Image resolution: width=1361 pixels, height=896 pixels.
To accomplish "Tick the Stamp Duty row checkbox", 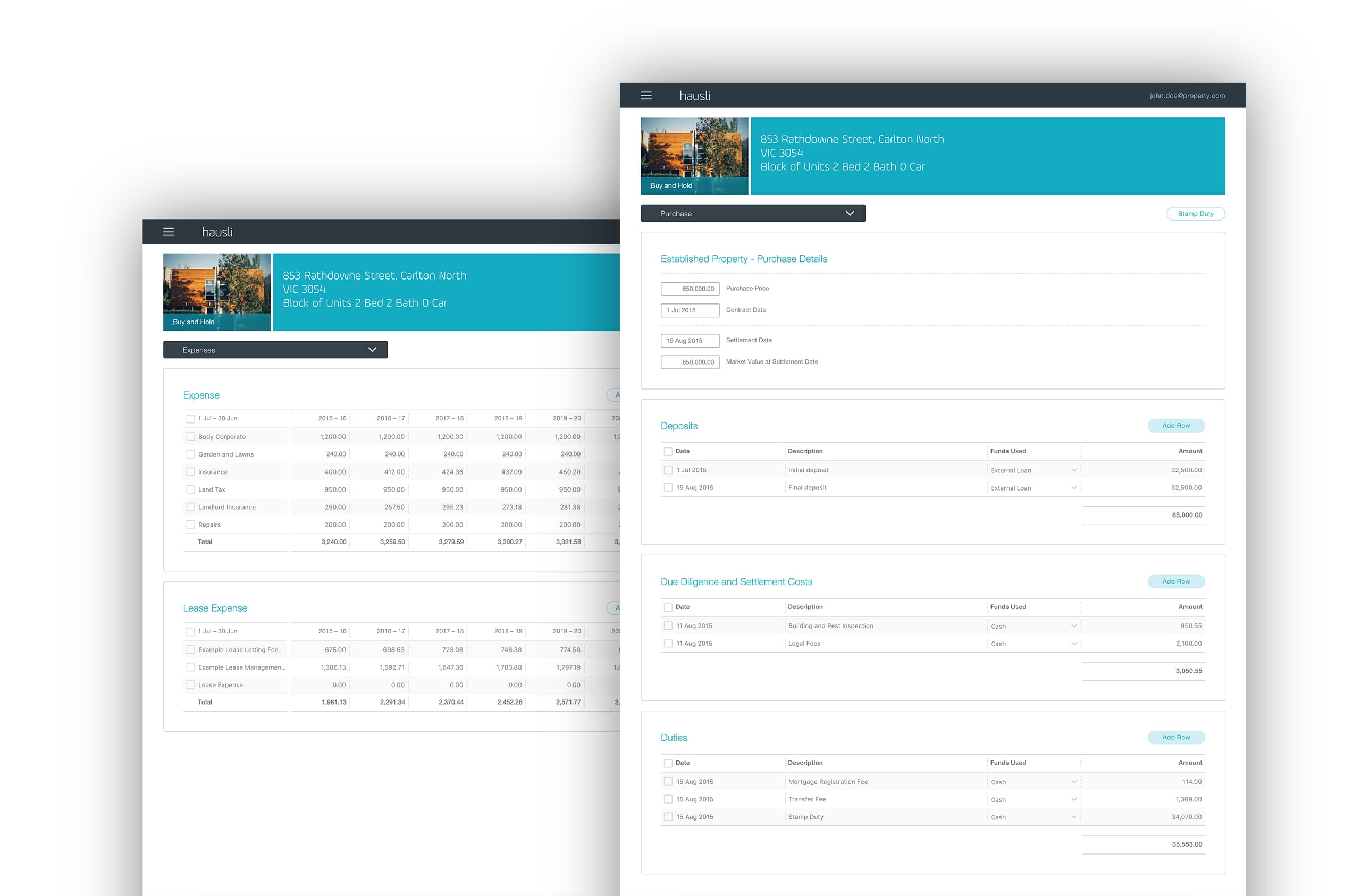I will pyautogui.click(x=668, y=816).
